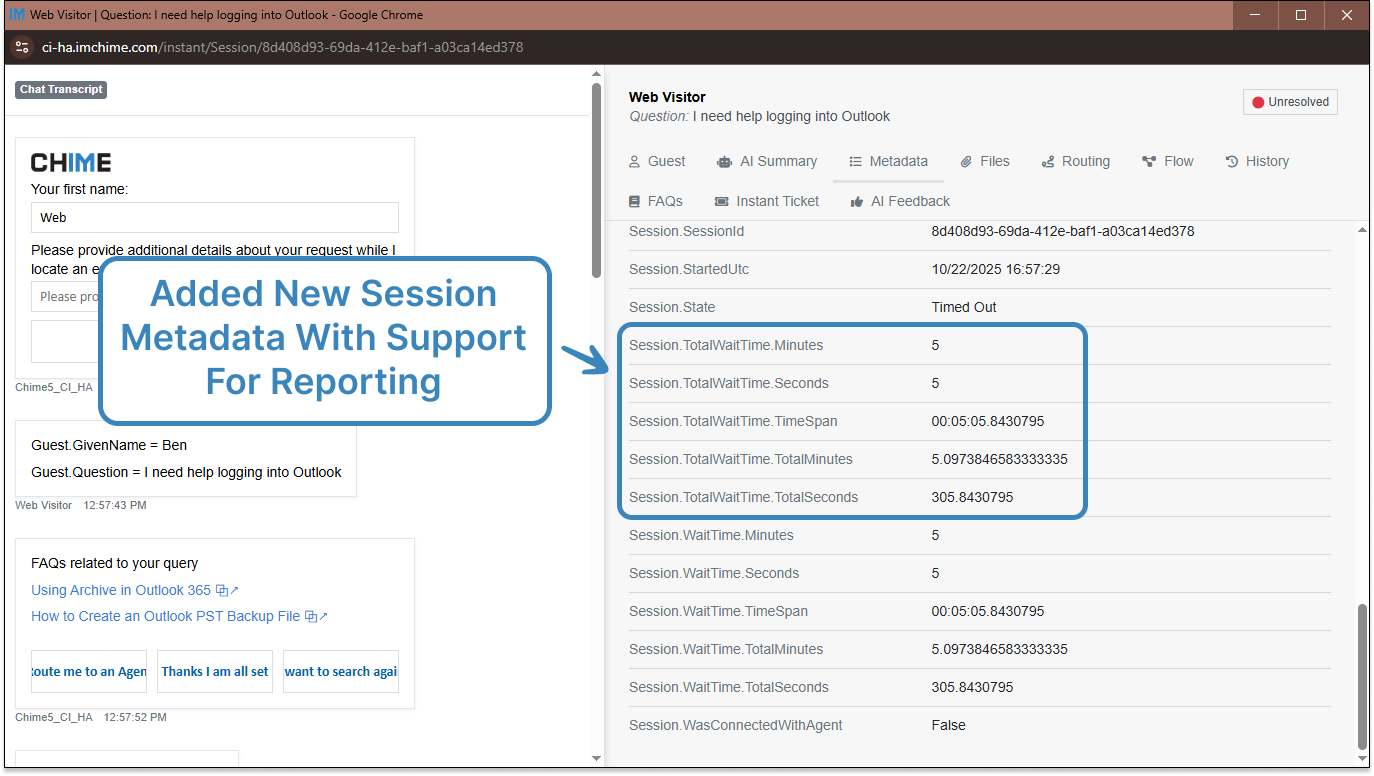Open the FAQs tab
Image resolution: width=1374 pixels, height=776 pixels.
click(x=656, y=201)
